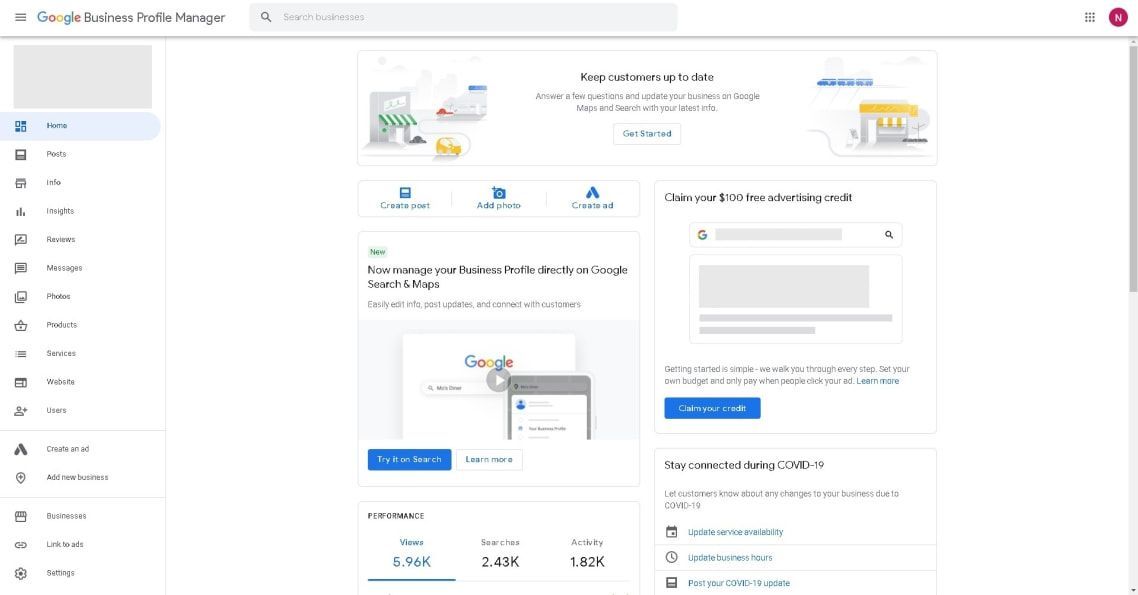Click the Photos sidebar icon
Screen dimensions: 1138x595
click(20, 297)
